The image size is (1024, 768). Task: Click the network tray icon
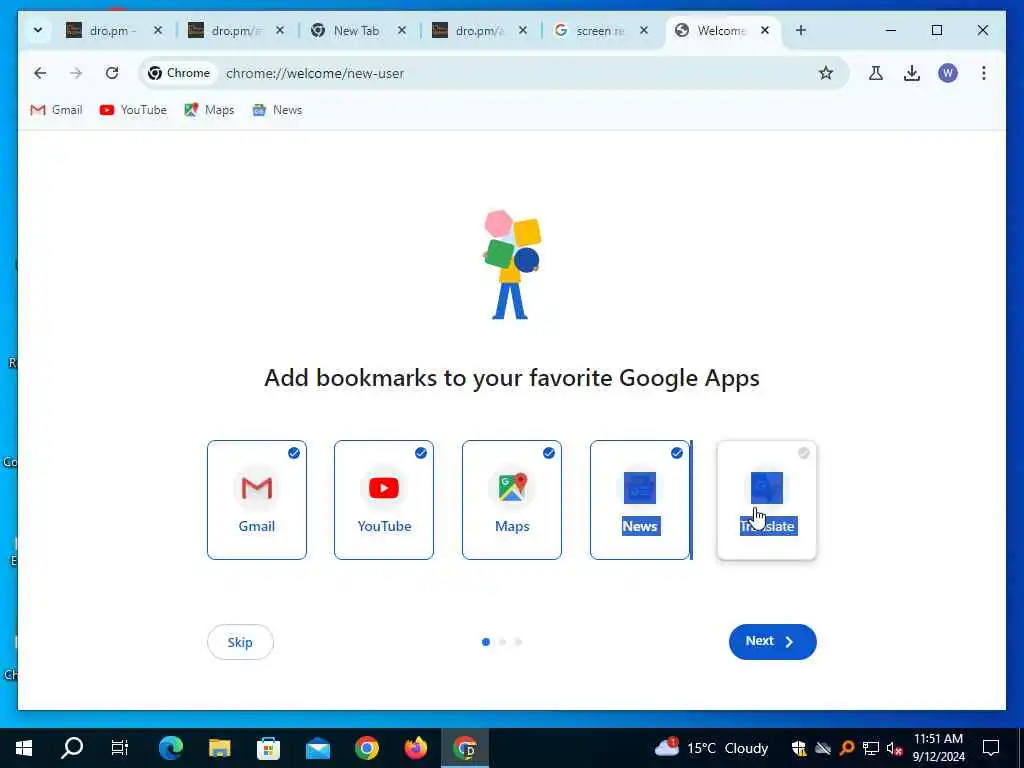coord(871,748)
